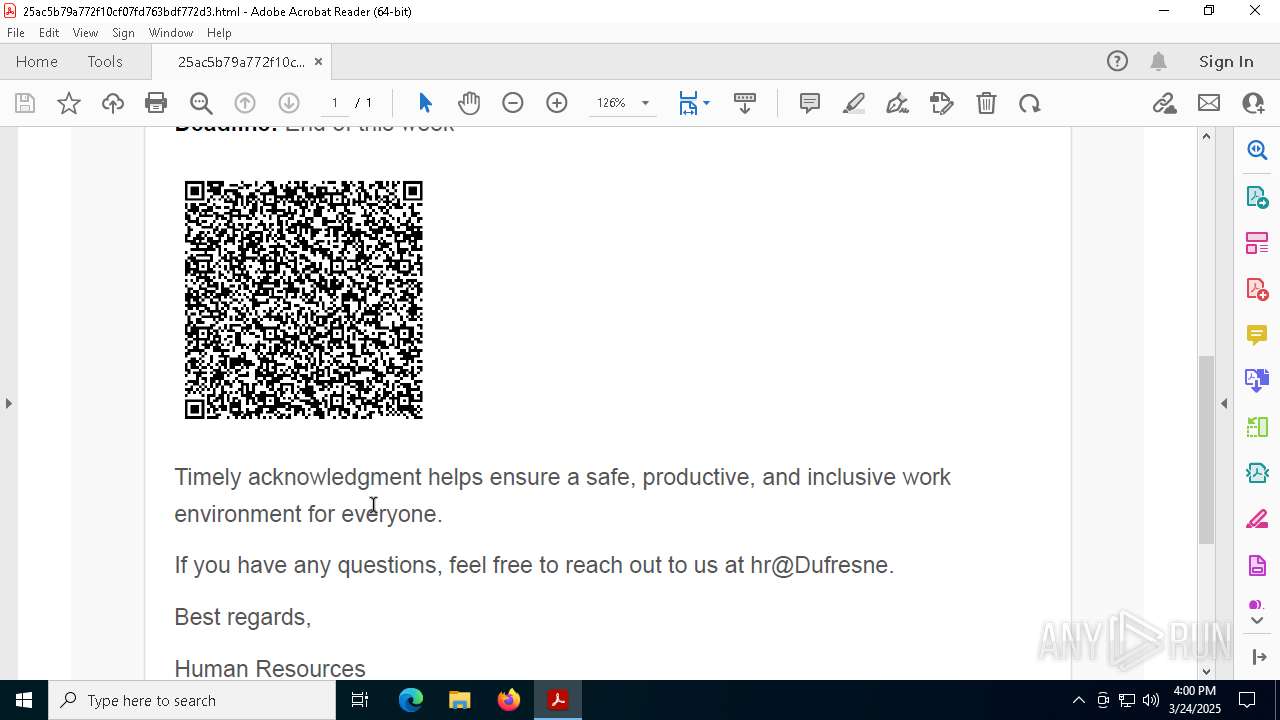Open the Windows Start menu
This screenshot has height=720, width=1280.
[x=24, y=700]
